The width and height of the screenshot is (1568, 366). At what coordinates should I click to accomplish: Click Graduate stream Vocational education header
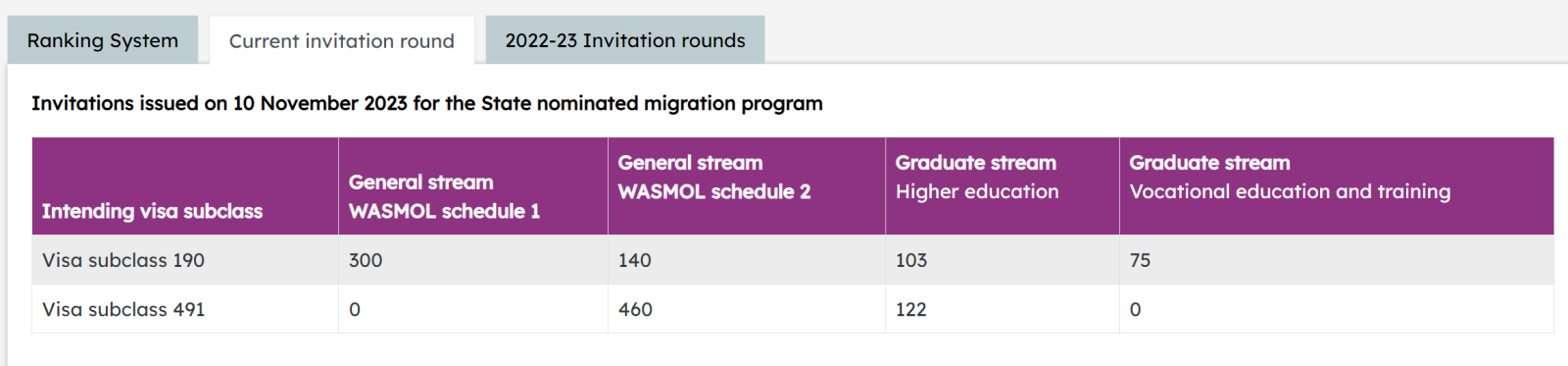(x=1290, y=177)
